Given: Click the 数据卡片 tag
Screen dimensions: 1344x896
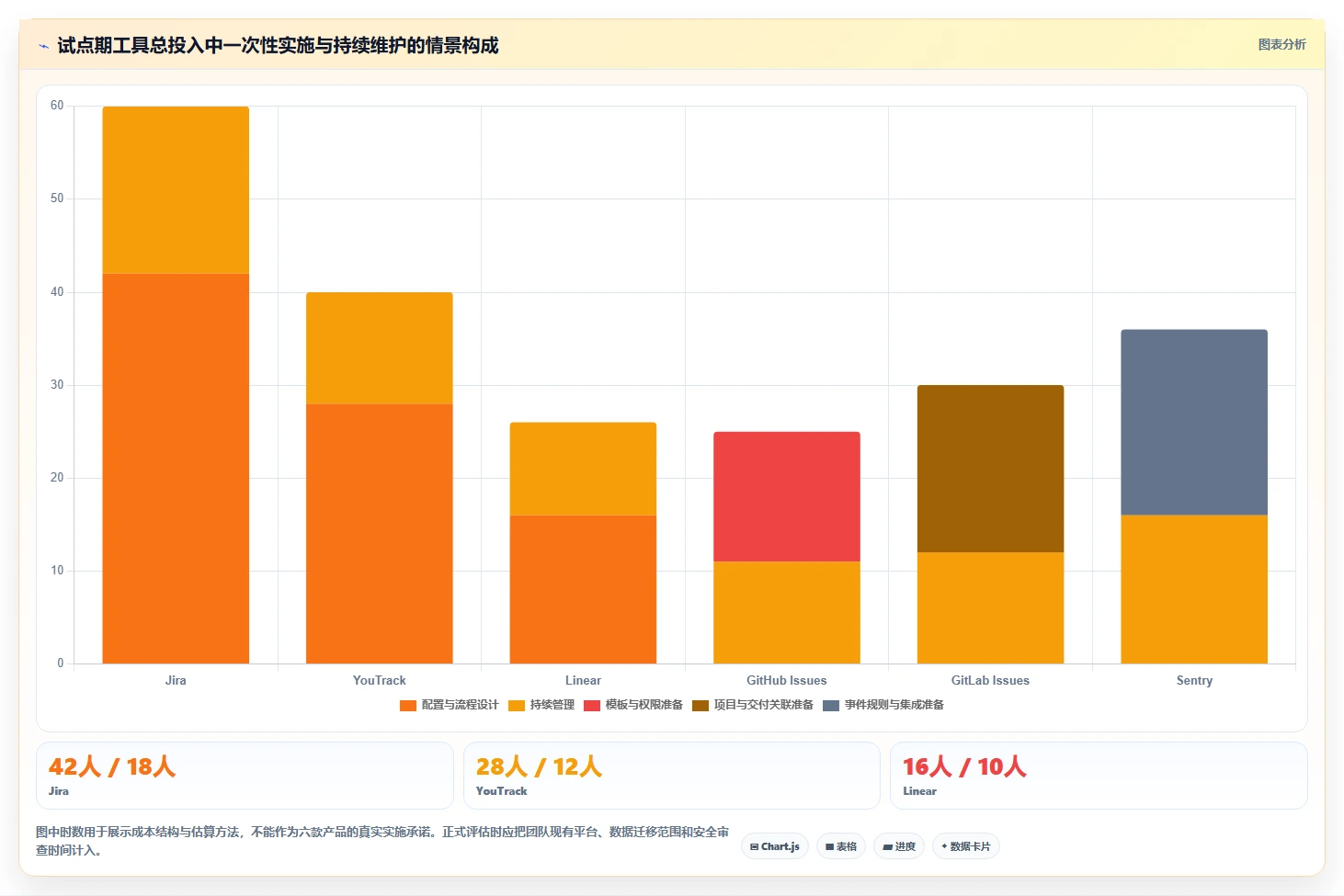Looking at the screenshot, I should [x=966, y=846].
